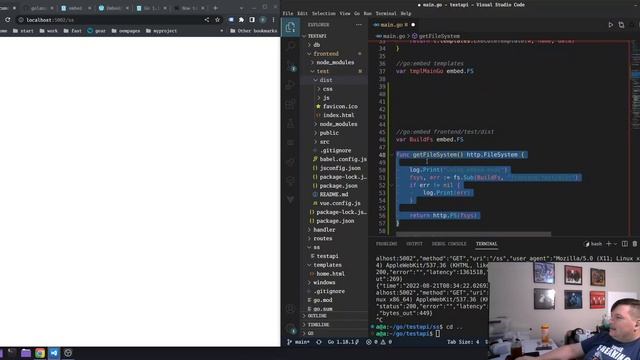The width and height of the screenshot is (640, 360).
Task: Expand the OUTLINE section
Action: [x=317, y=316]
